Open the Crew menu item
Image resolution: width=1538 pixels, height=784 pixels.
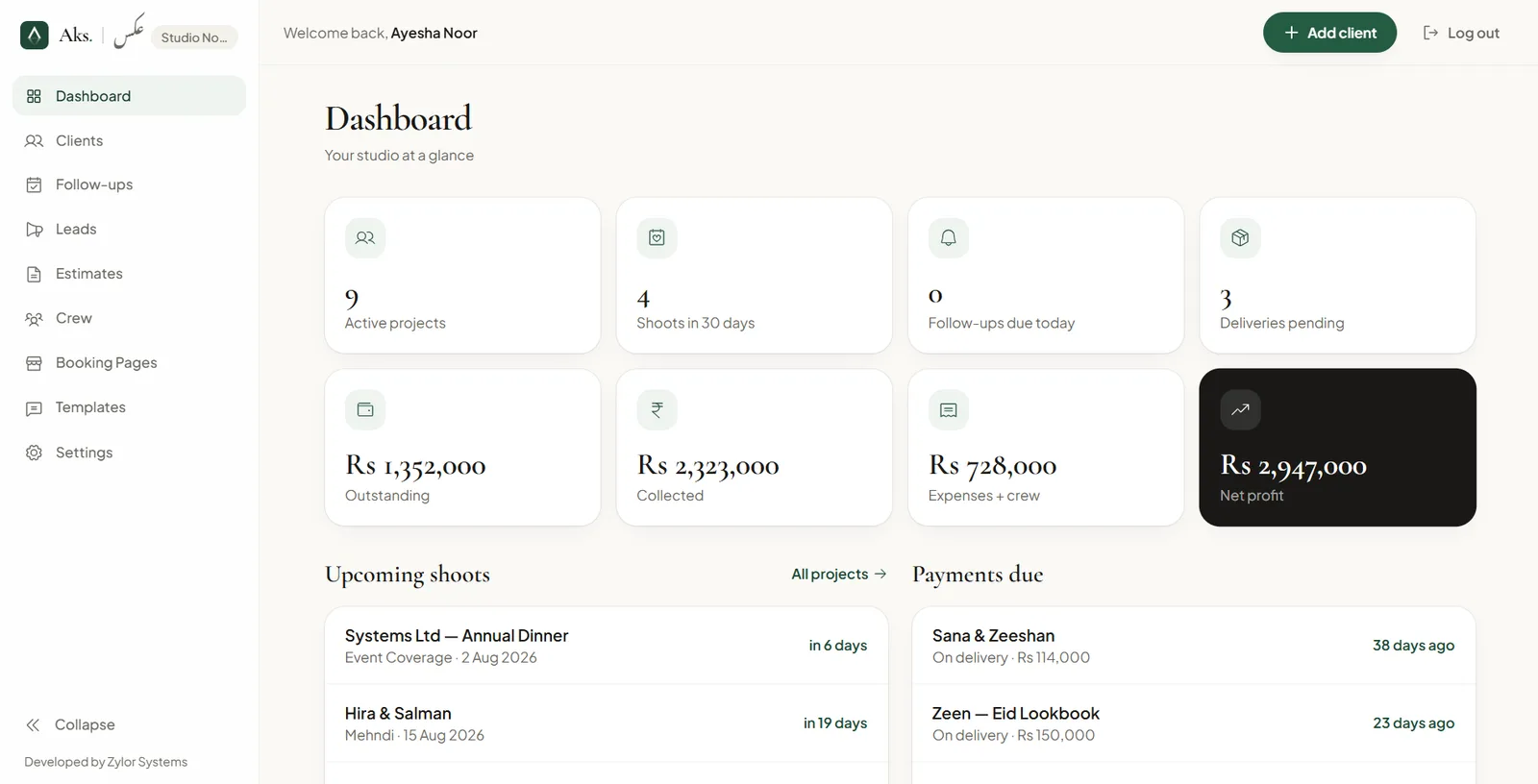coord(129,319)
